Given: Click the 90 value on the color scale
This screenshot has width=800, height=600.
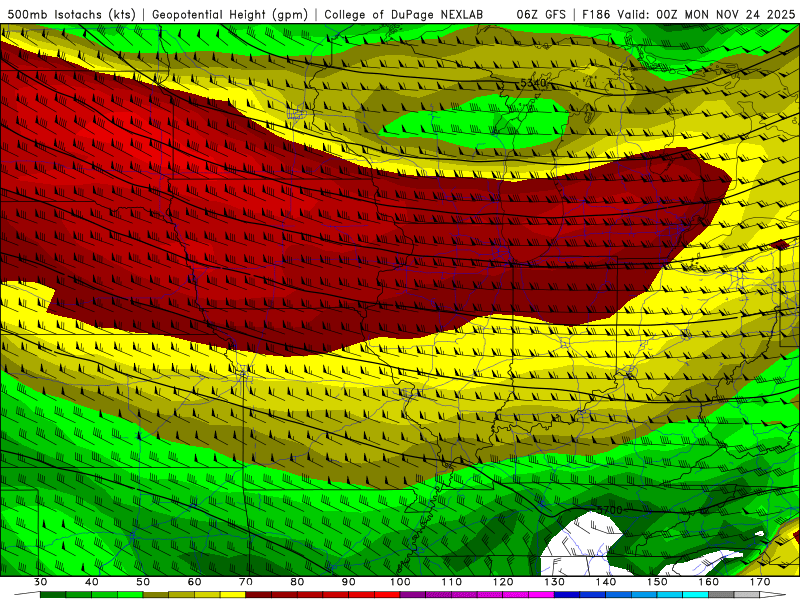Looking at the screenshot, I should click(348, 582).
